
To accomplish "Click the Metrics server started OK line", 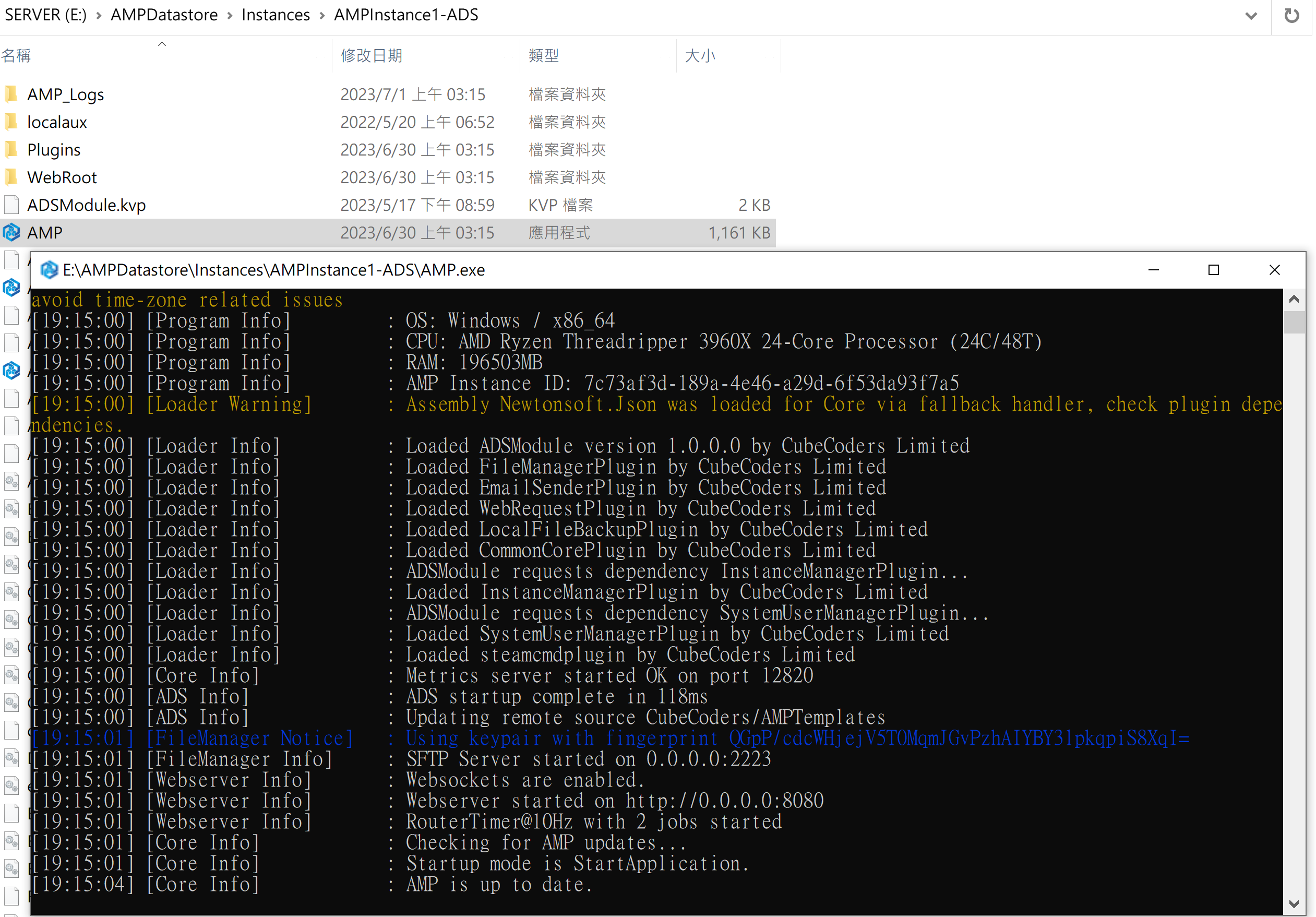I will (x=423, y=675).
